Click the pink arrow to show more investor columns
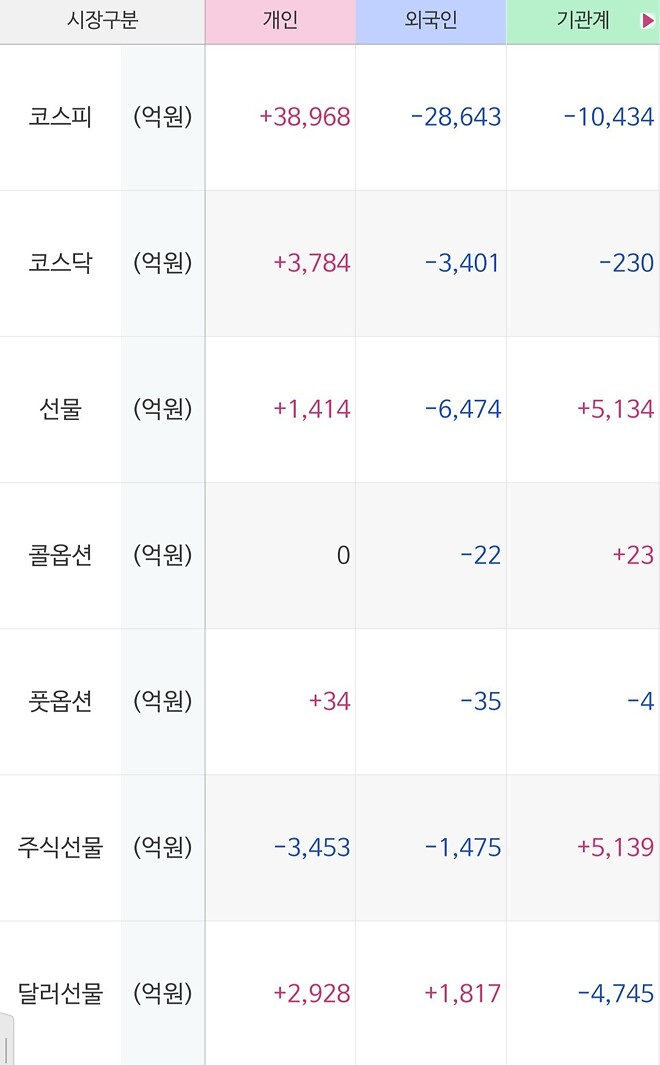This screenshot has height=1065, width=660. point(649,19)
